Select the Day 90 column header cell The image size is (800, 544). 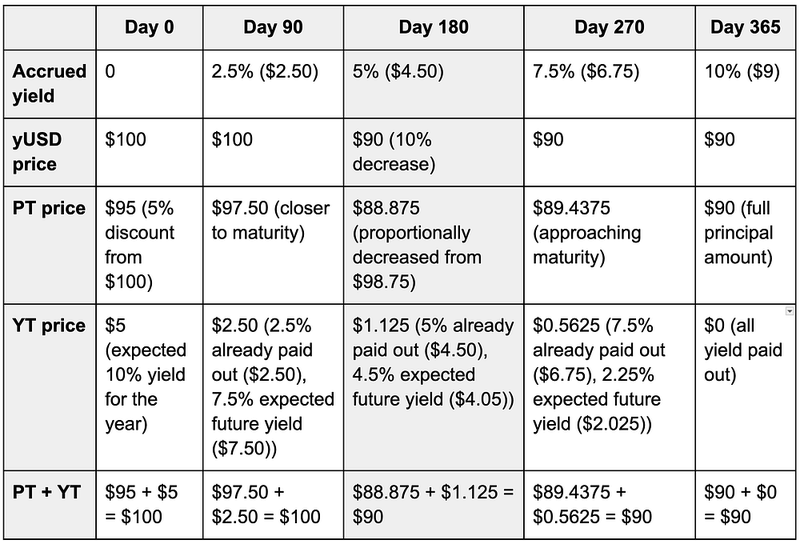coord(272,28)
